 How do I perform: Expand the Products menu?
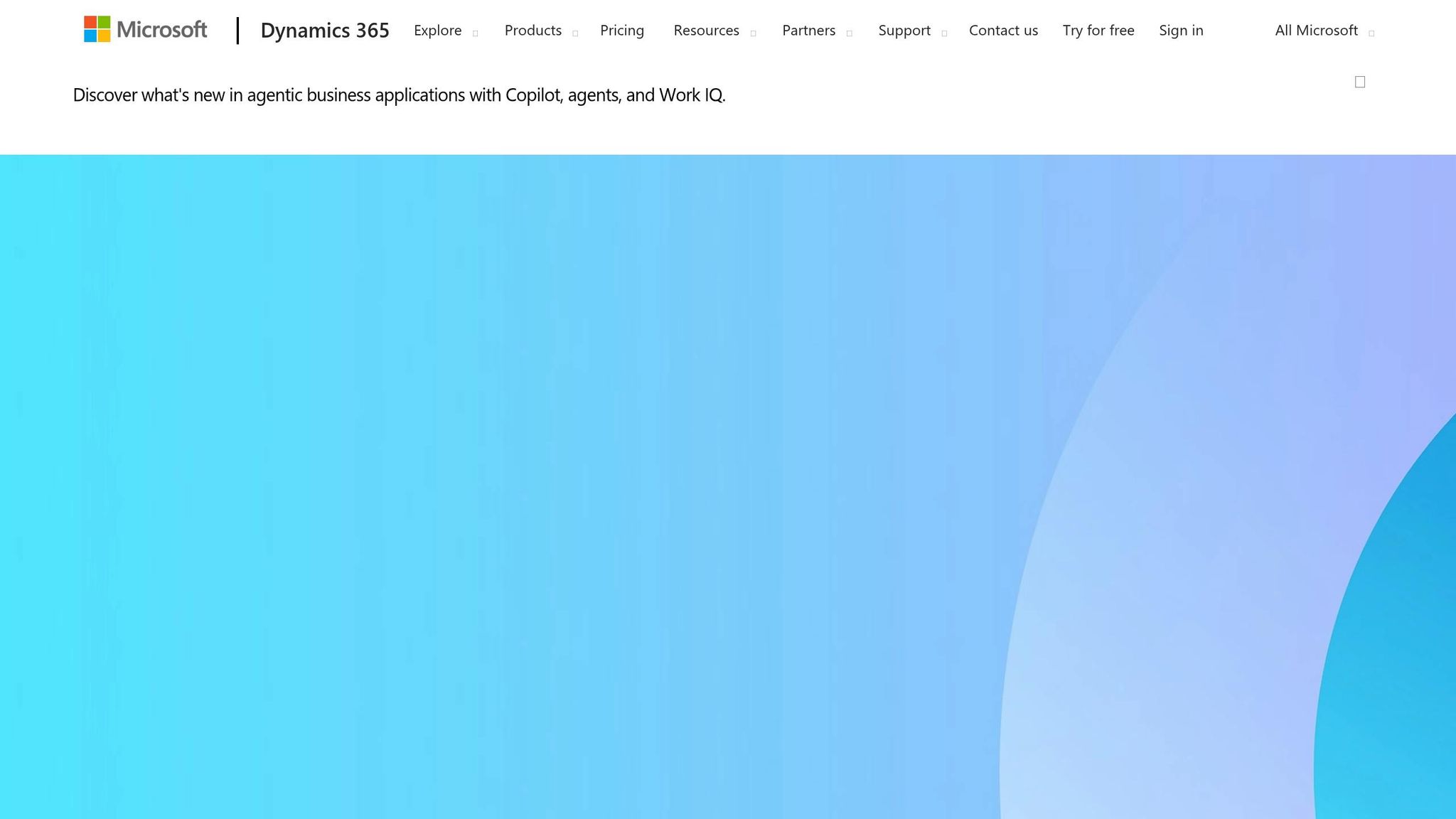point(532,30)
